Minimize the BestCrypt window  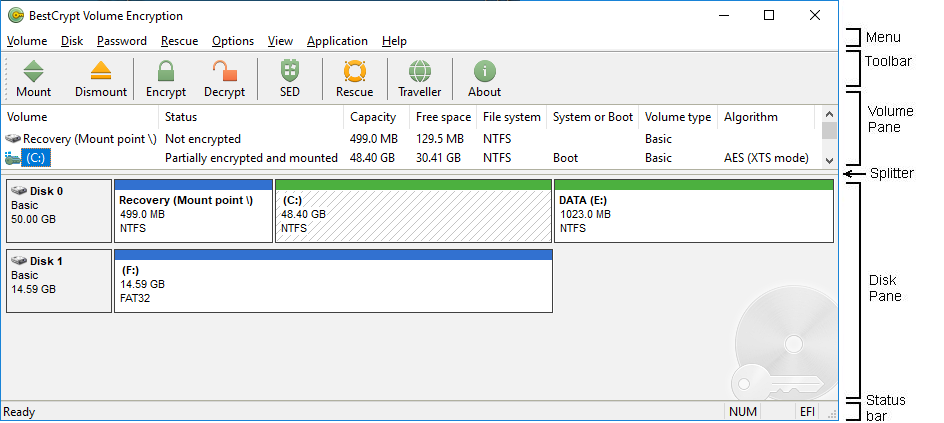723,16
